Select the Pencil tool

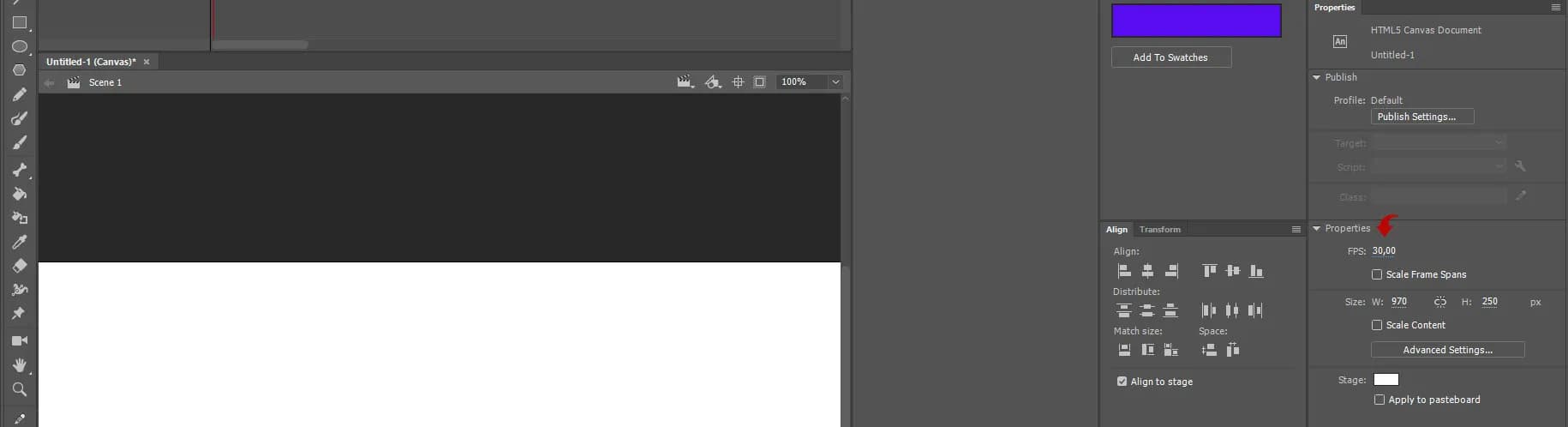pos(19,94)
